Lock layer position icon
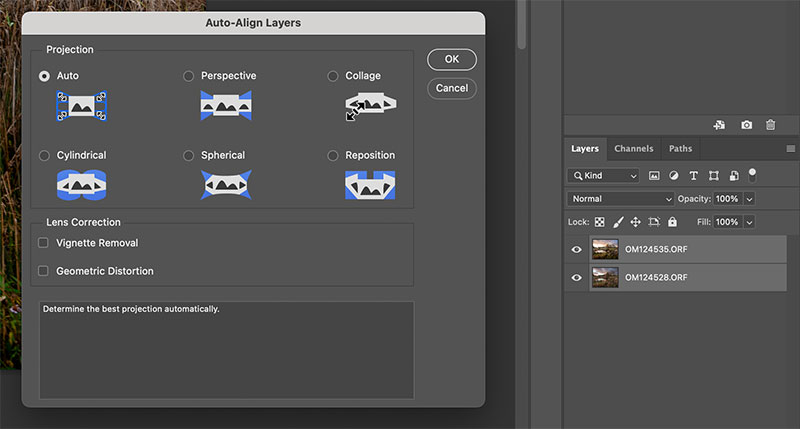 pyautogui.click(x=636, y=222)
